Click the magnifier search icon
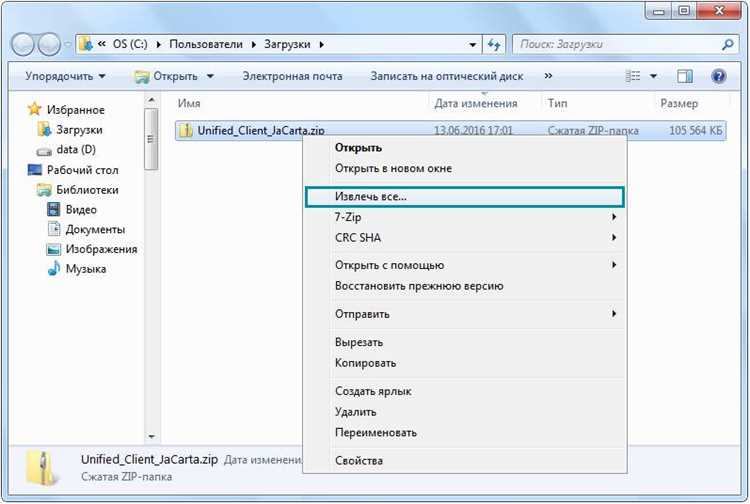The height and width of the screenshot is (504, 750). coord(727,45)
